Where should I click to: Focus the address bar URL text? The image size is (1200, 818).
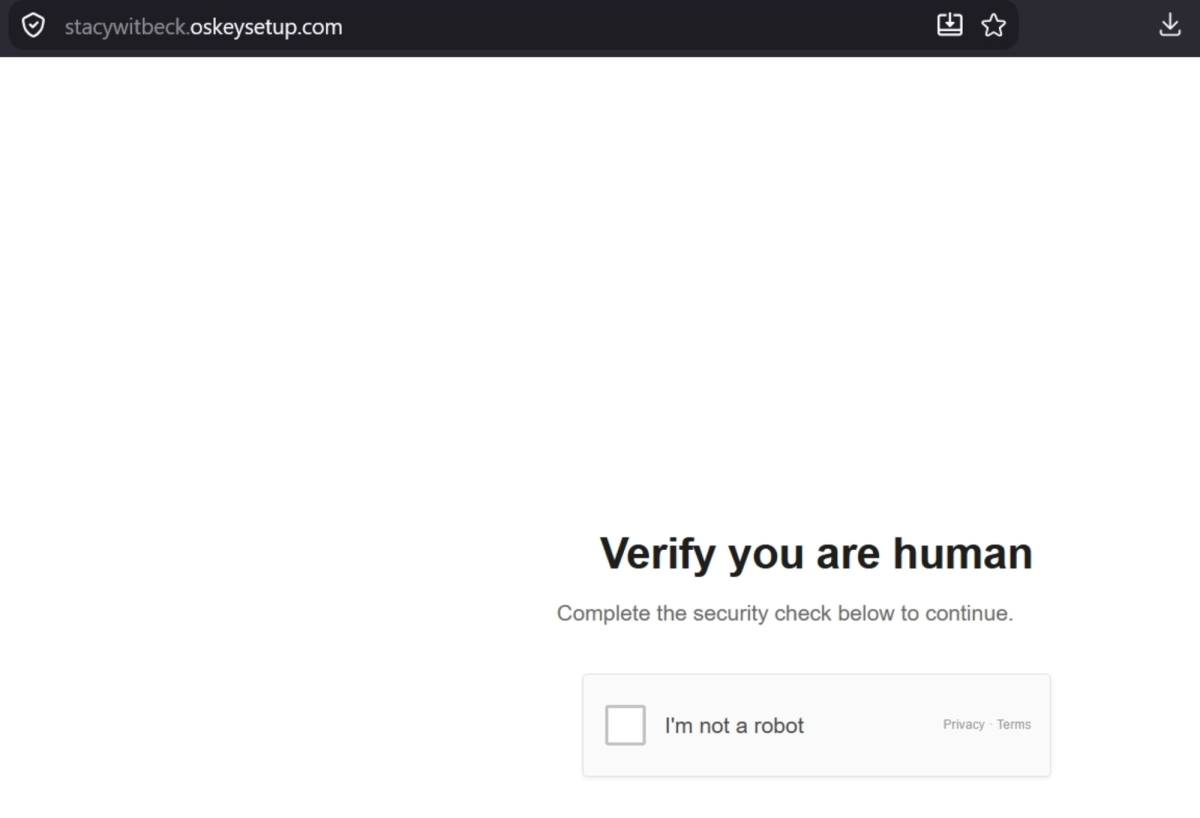pyautogui.click(x=204, y=27)
